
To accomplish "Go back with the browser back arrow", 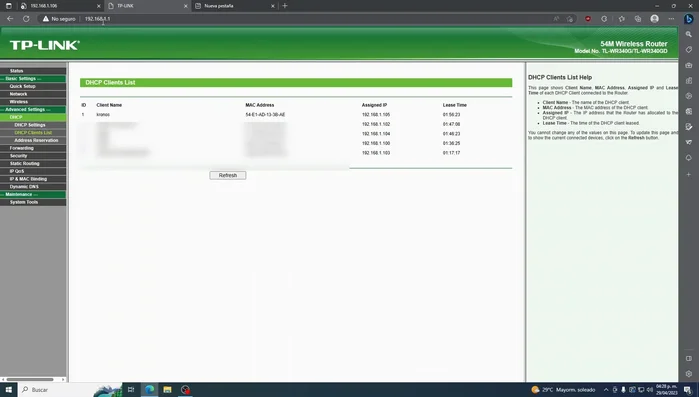I will pyautogui.click(x=10, y=19).
